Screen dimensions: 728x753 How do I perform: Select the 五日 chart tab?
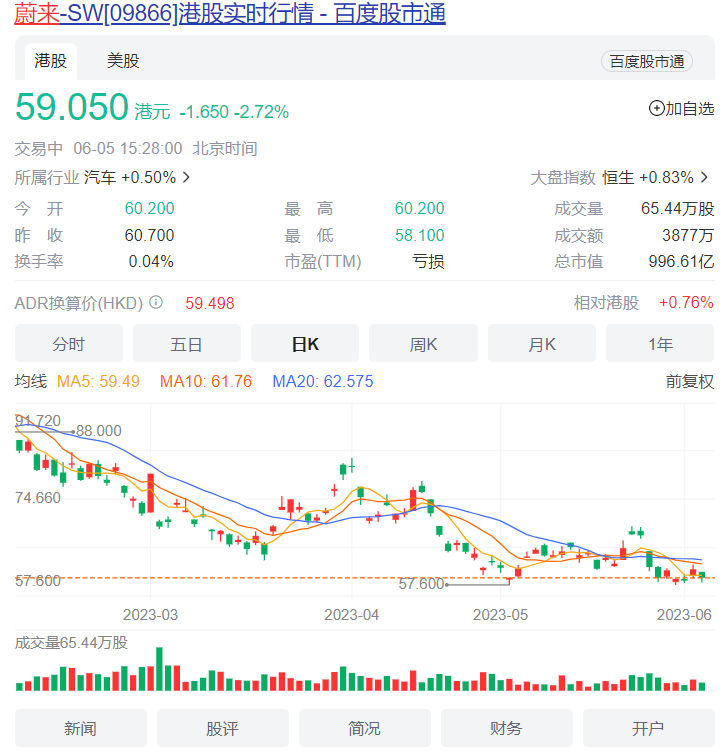pyautogui.click(x=187, y=343)
